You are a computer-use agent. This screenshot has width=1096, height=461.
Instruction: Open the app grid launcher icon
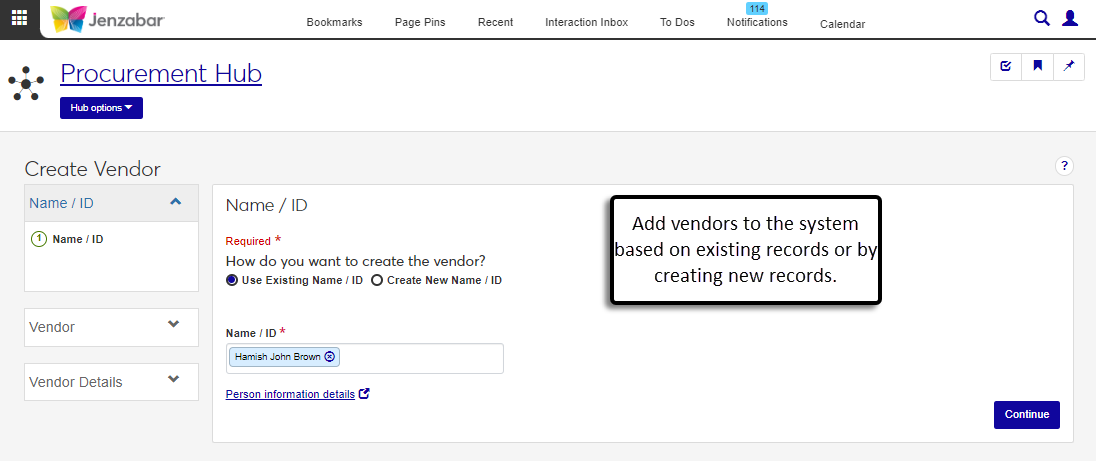point(19,19)
